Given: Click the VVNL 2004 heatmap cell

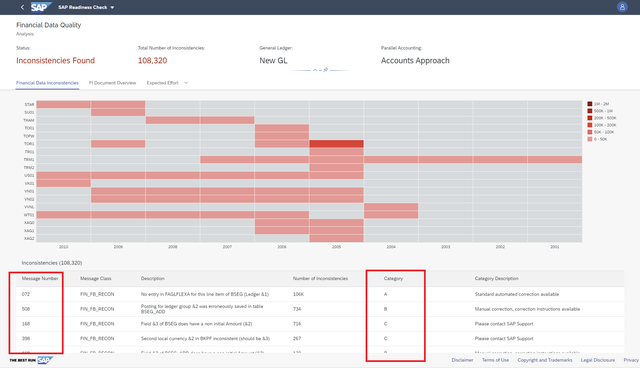Looking at the screenshot, I should tap(391, 207).
